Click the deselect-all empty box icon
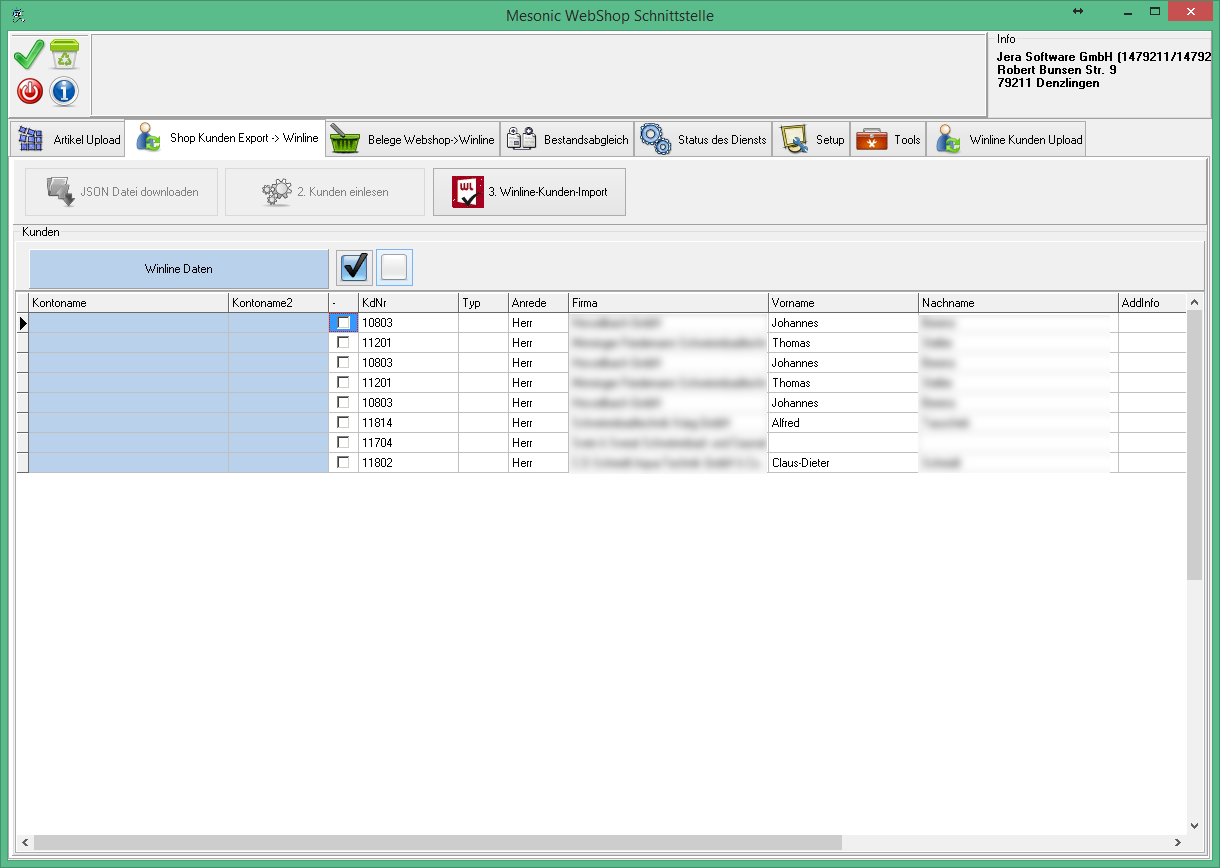 coord(394,267)
